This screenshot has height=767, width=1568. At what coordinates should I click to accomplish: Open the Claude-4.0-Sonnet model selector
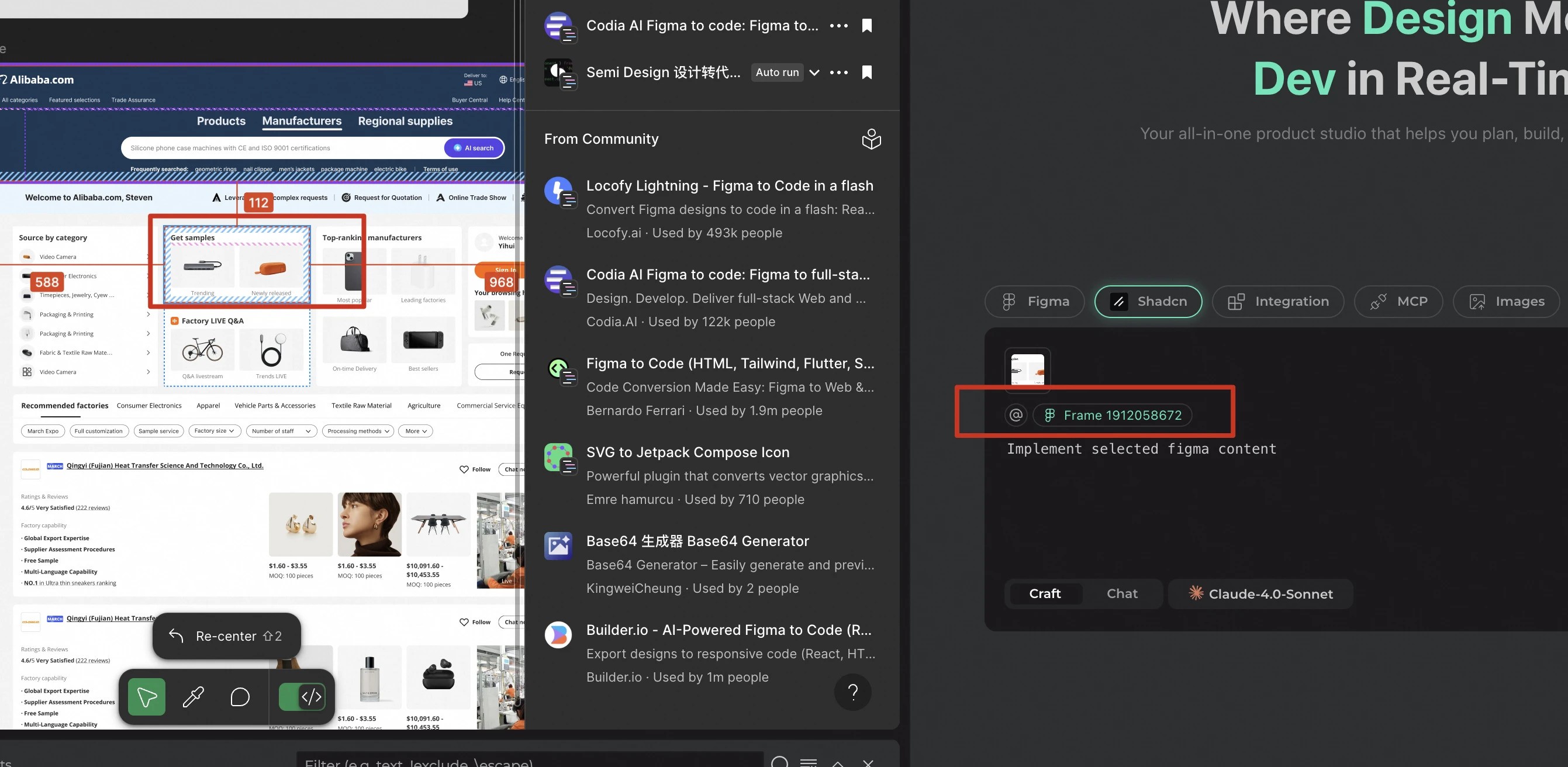coord(1260,593)
